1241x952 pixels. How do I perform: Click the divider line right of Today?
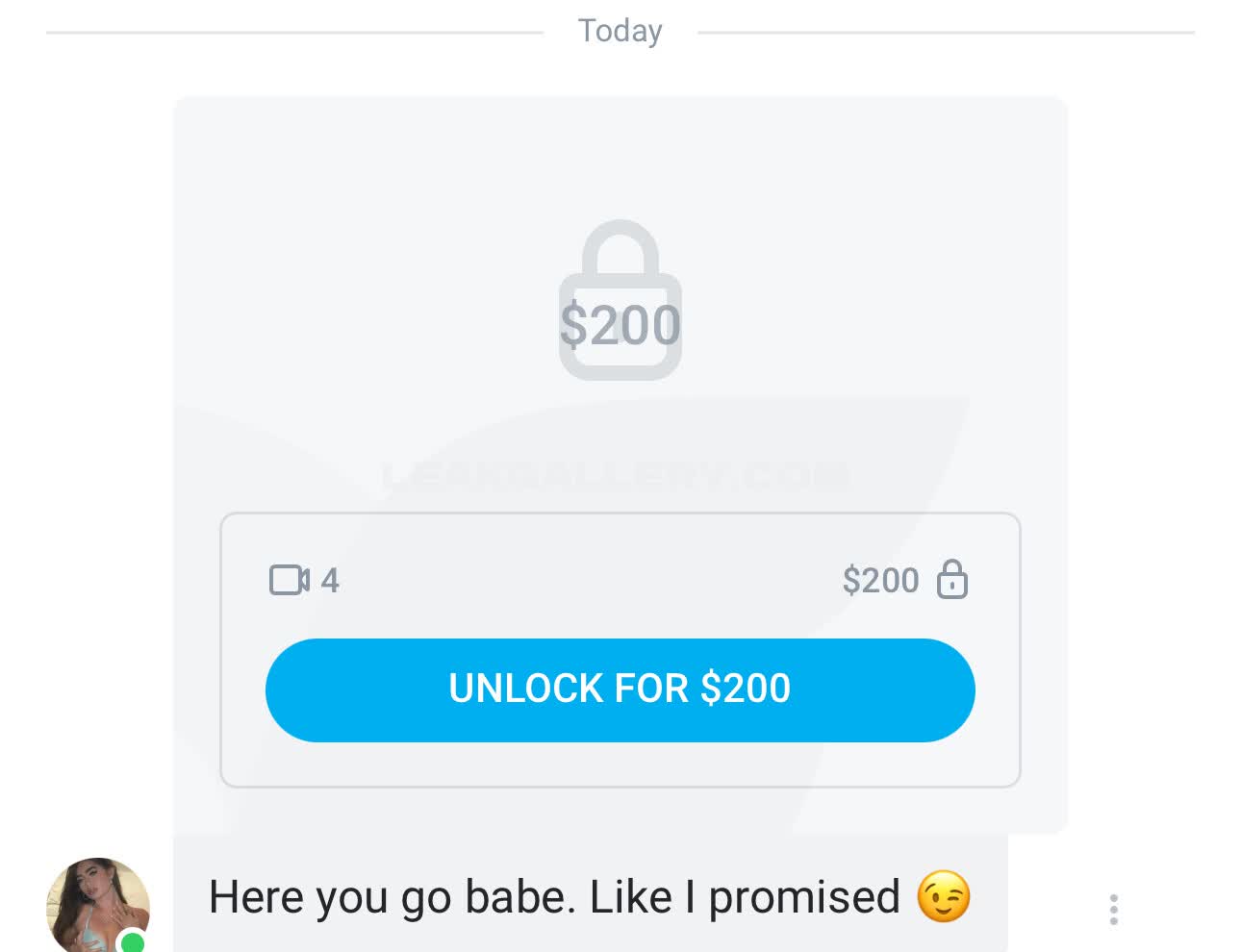pyautogui.click(x=946, y=32)
